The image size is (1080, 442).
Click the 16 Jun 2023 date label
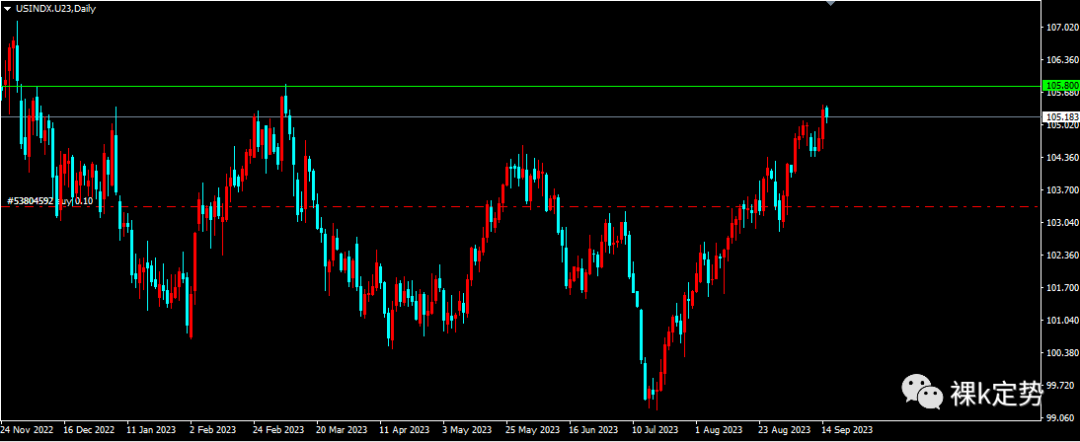[593, 430]
